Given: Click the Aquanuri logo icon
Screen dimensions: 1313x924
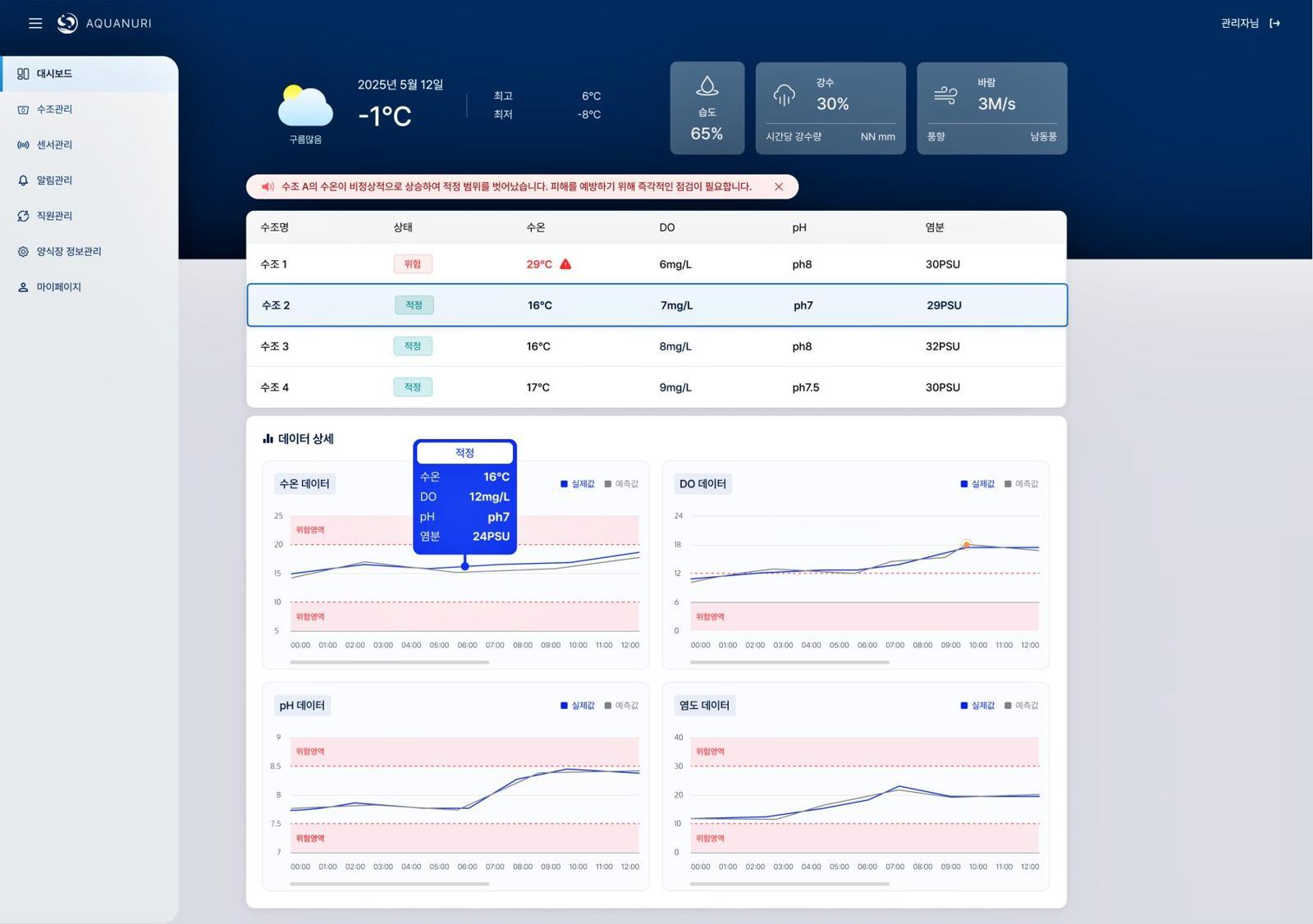Looking at the screenshot, I should tap(67, 23).
